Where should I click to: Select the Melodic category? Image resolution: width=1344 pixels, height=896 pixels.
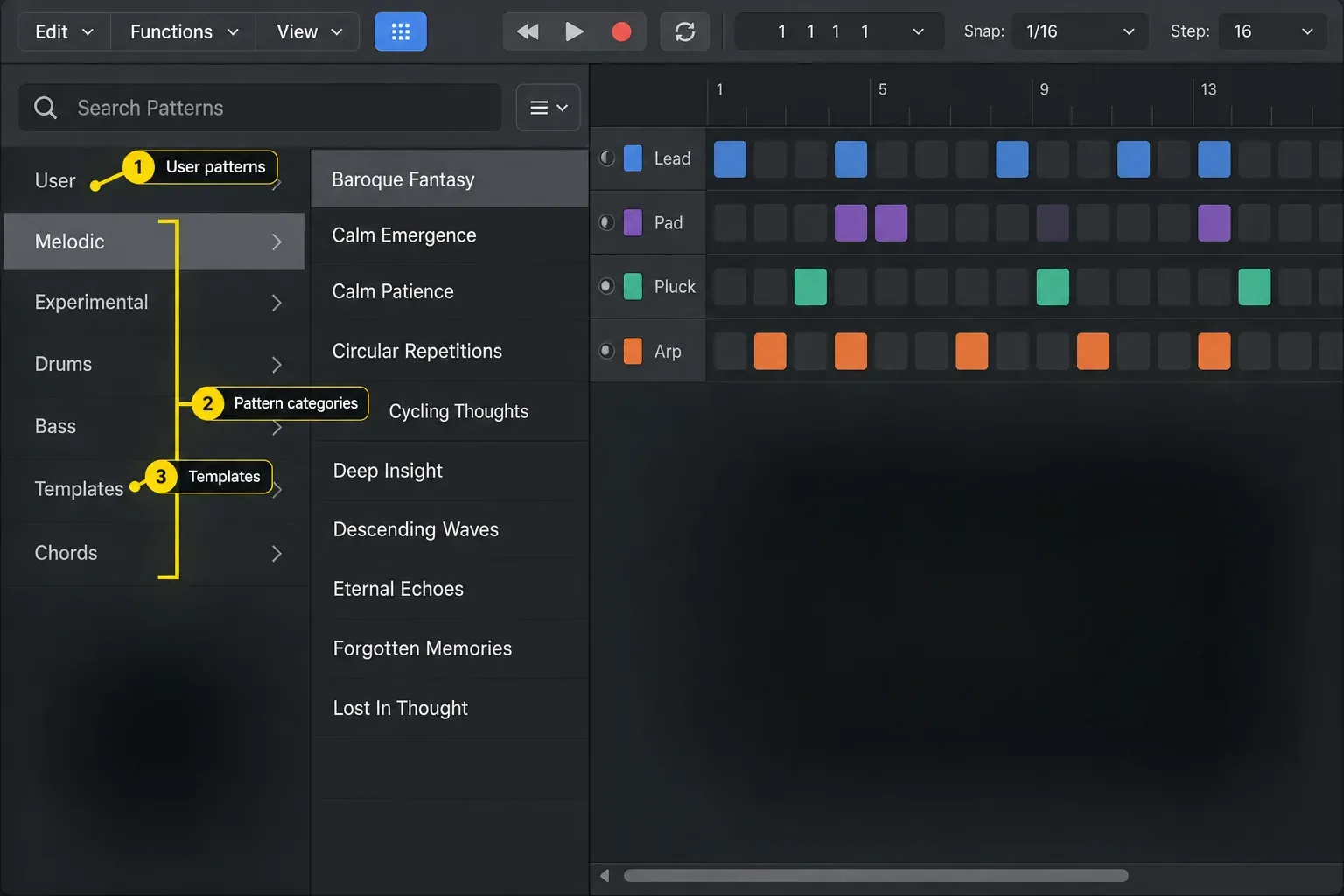click(154, 241)
